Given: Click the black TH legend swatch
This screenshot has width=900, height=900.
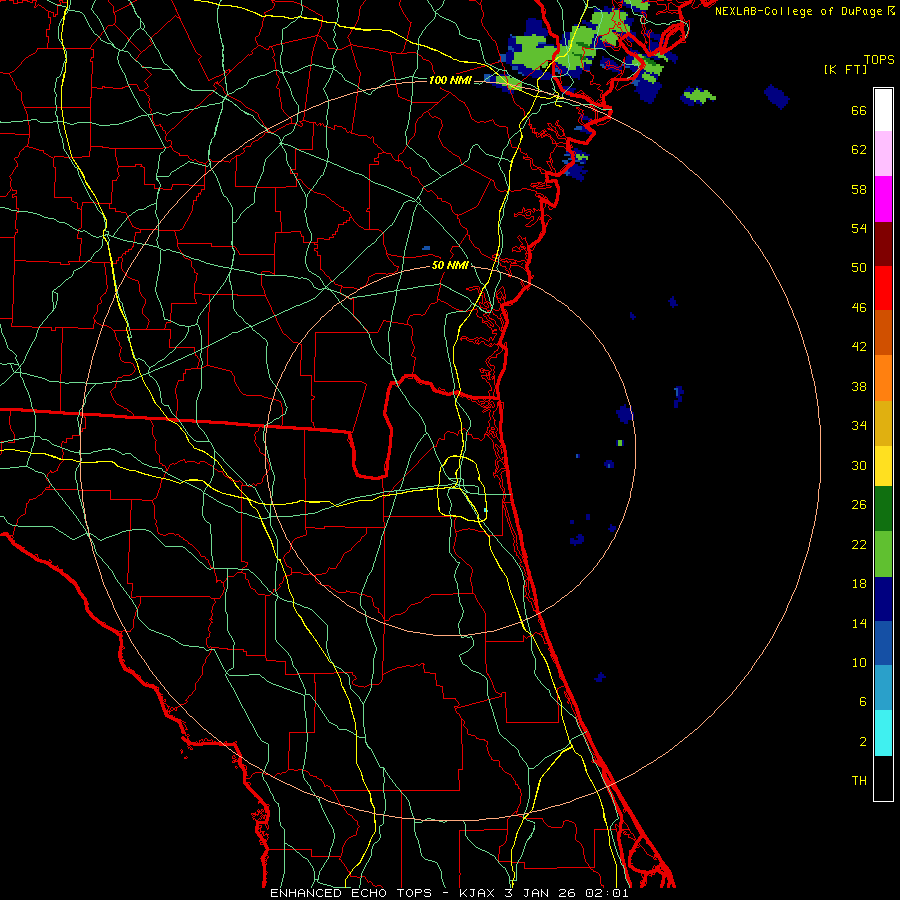Looking at the screenshot, I should click(x=883, y=778).
